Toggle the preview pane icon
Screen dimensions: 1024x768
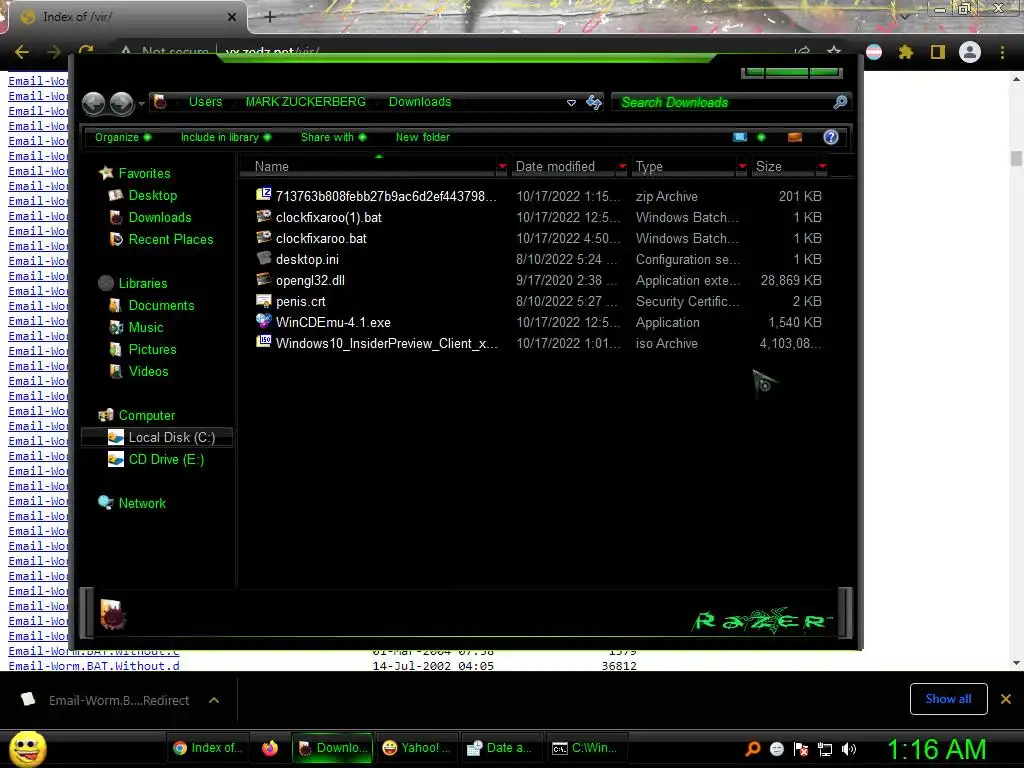(x=795, y=137)
